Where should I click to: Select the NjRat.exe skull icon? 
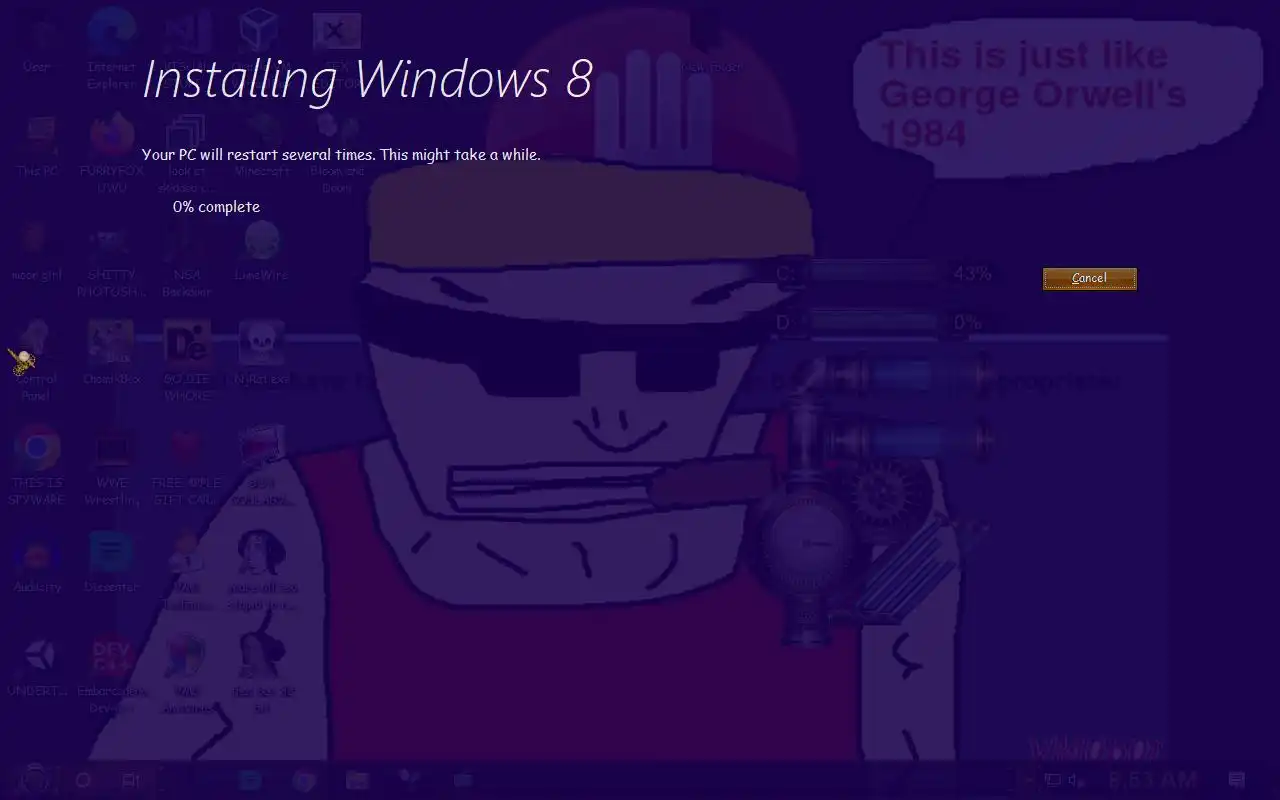click(x=261, y=355)
